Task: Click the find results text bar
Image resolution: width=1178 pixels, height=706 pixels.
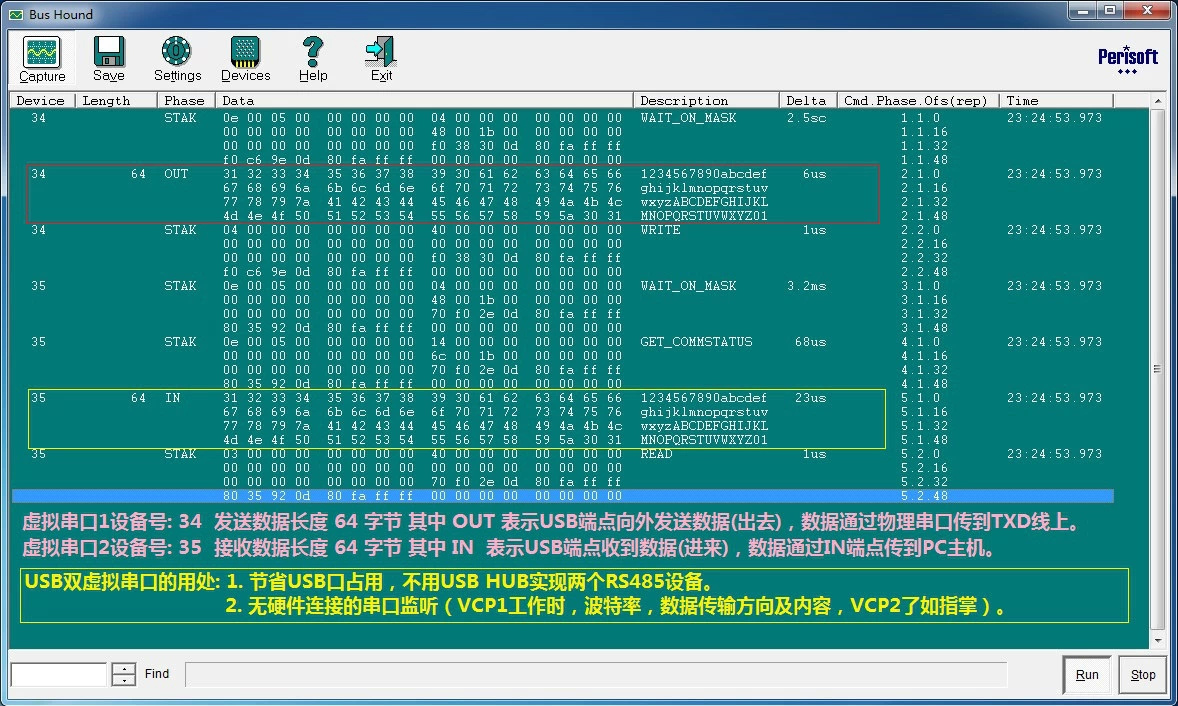Action: click(596, 674)
